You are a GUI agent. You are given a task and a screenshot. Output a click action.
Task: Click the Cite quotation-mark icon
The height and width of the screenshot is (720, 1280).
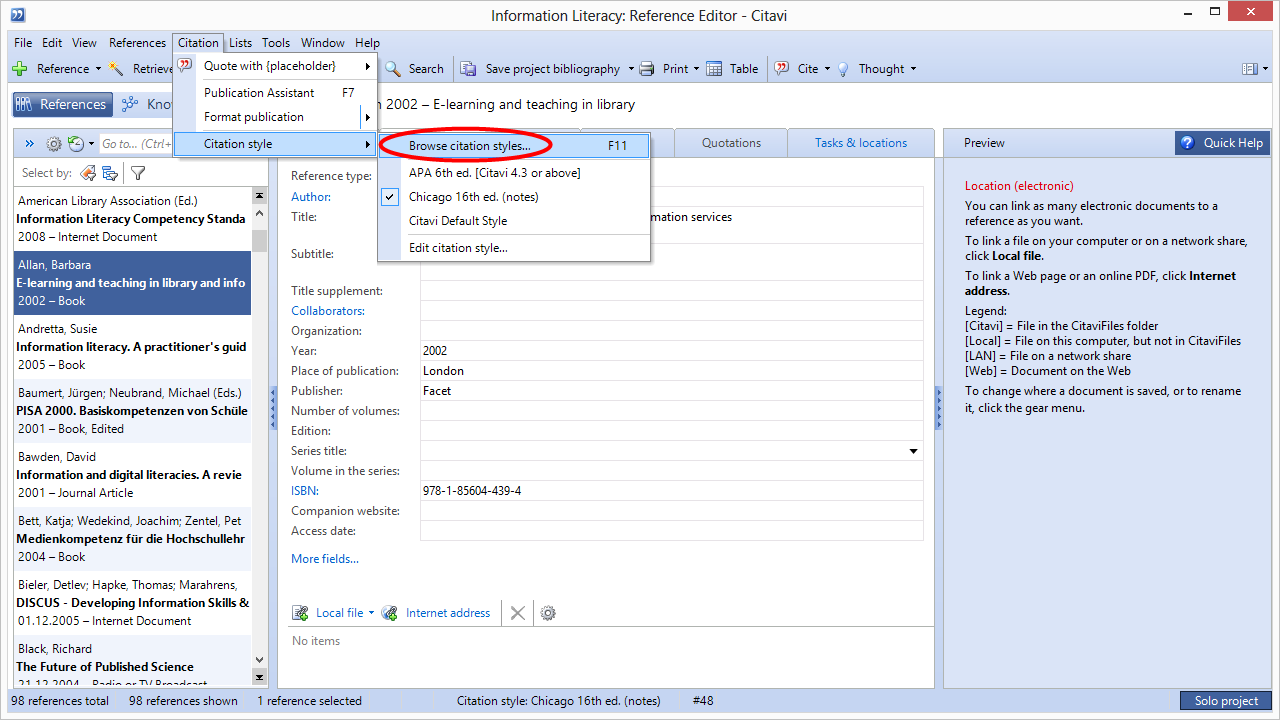click(782, 69)
